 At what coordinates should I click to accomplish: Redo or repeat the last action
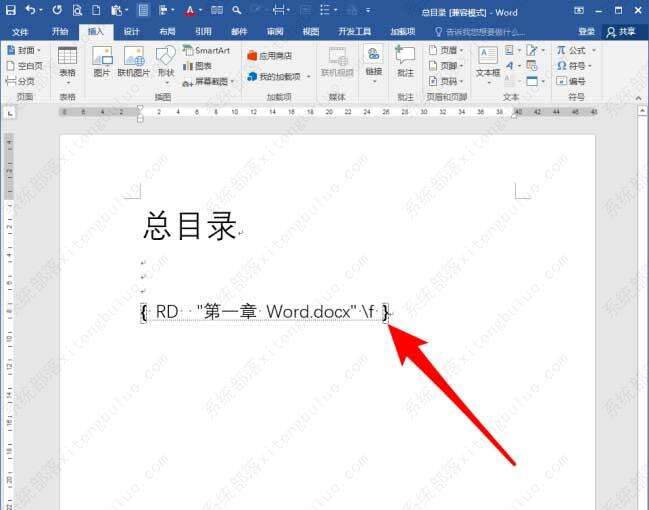57,10
